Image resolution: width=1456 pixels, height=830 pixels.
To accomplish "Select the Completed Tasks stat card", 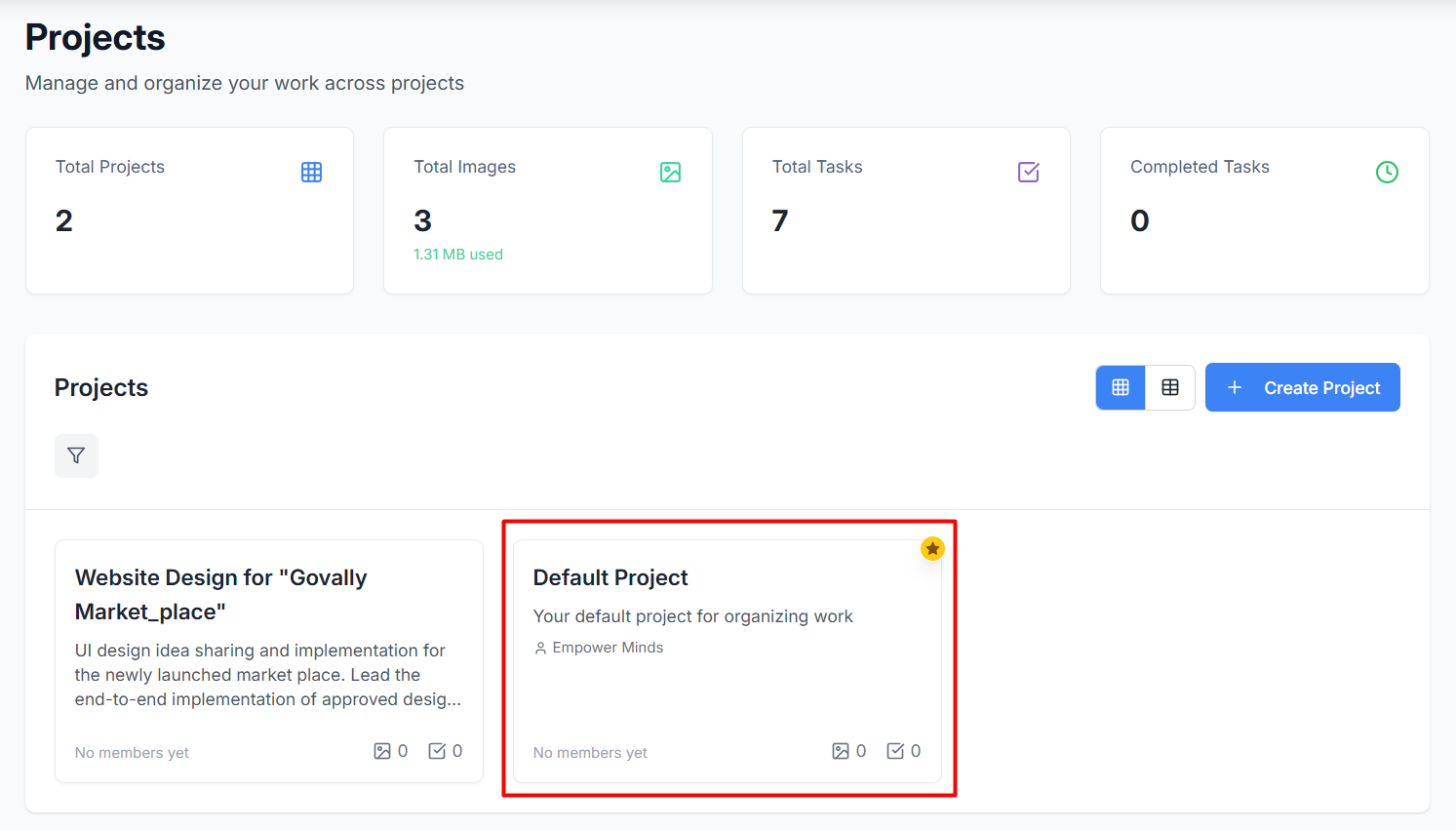I will pyautogui.click(x=1265, y=211).
